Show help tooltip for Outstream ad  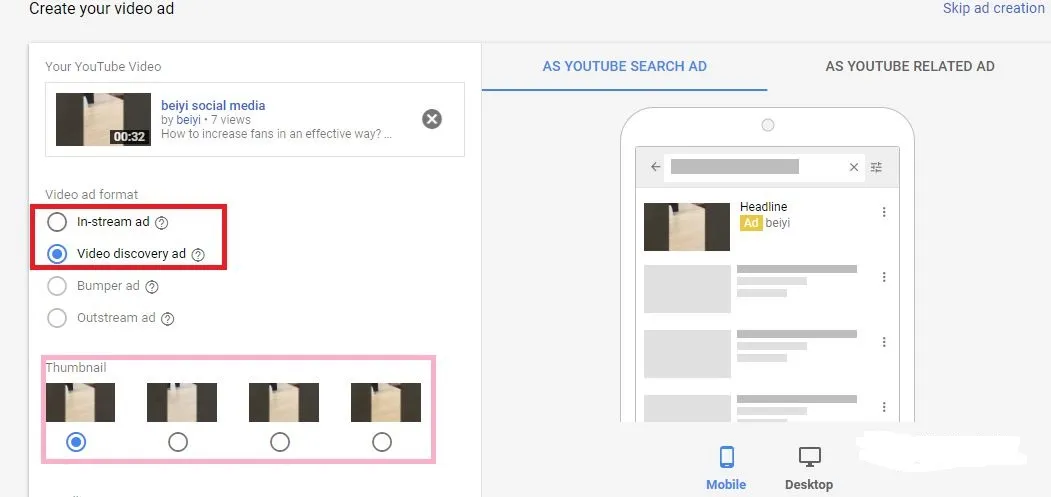(x=168, y=319)
